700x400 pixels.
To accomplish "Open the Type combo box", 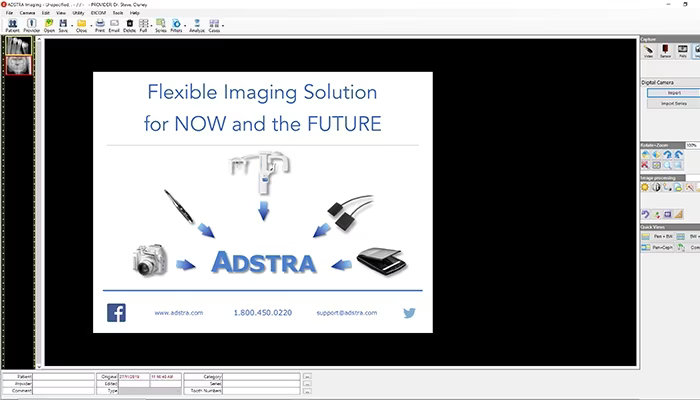I will pos(150,391).
